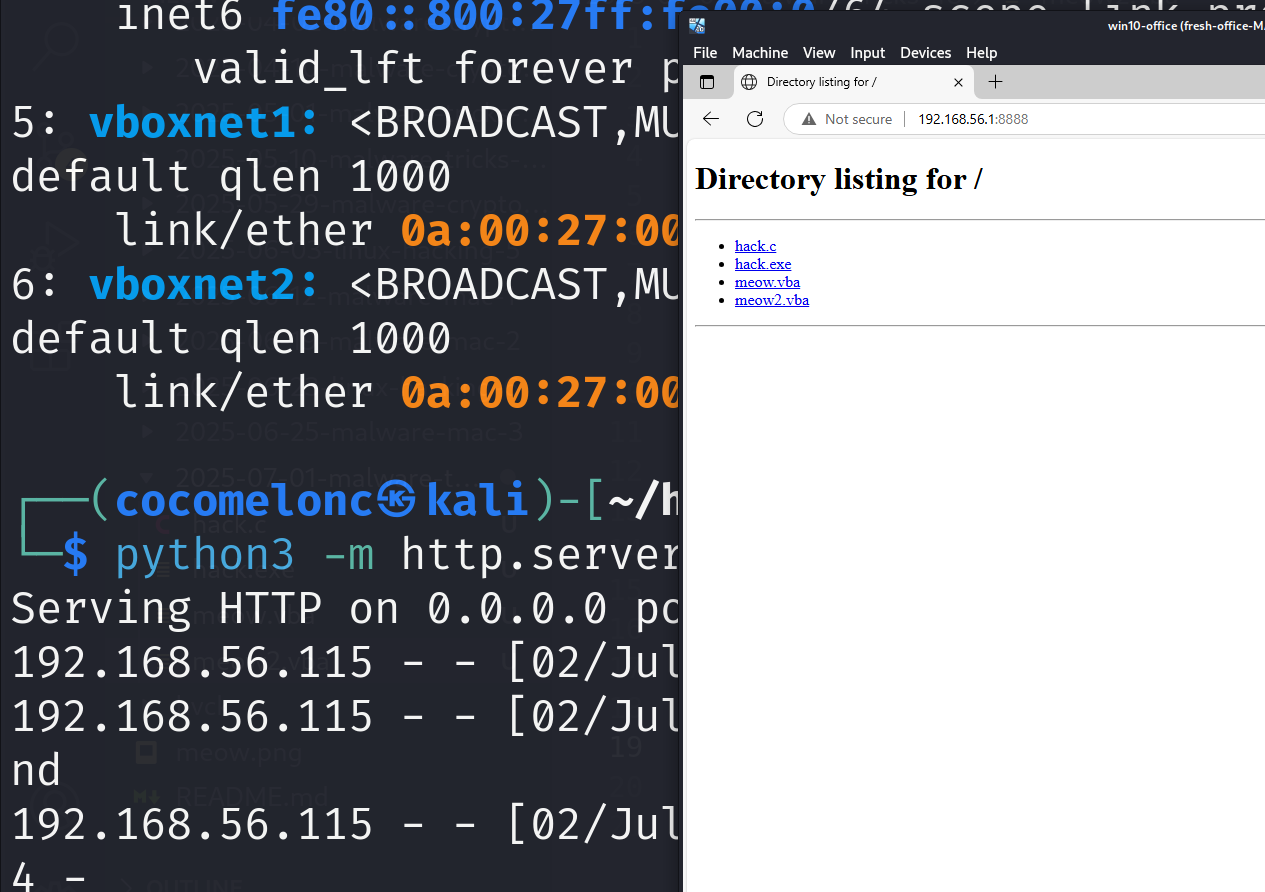Screen dimensions: 1265x892
Task: Click the 'Serving HTTP on 0.0.0.0' terminal line
Action: (x=345, y=609)
